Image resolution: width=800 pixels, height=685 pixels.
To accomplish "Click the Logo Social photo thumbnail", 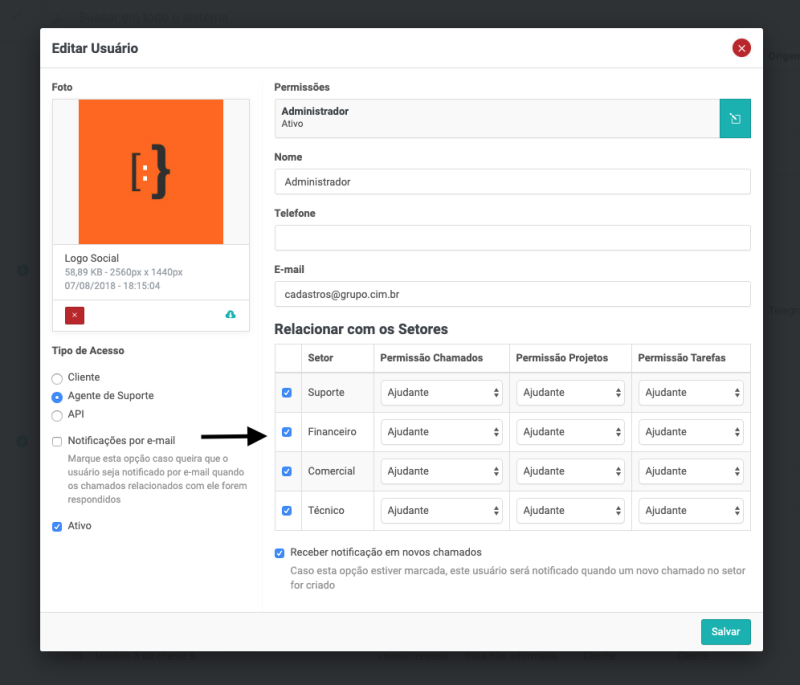I will click(151, 172).
